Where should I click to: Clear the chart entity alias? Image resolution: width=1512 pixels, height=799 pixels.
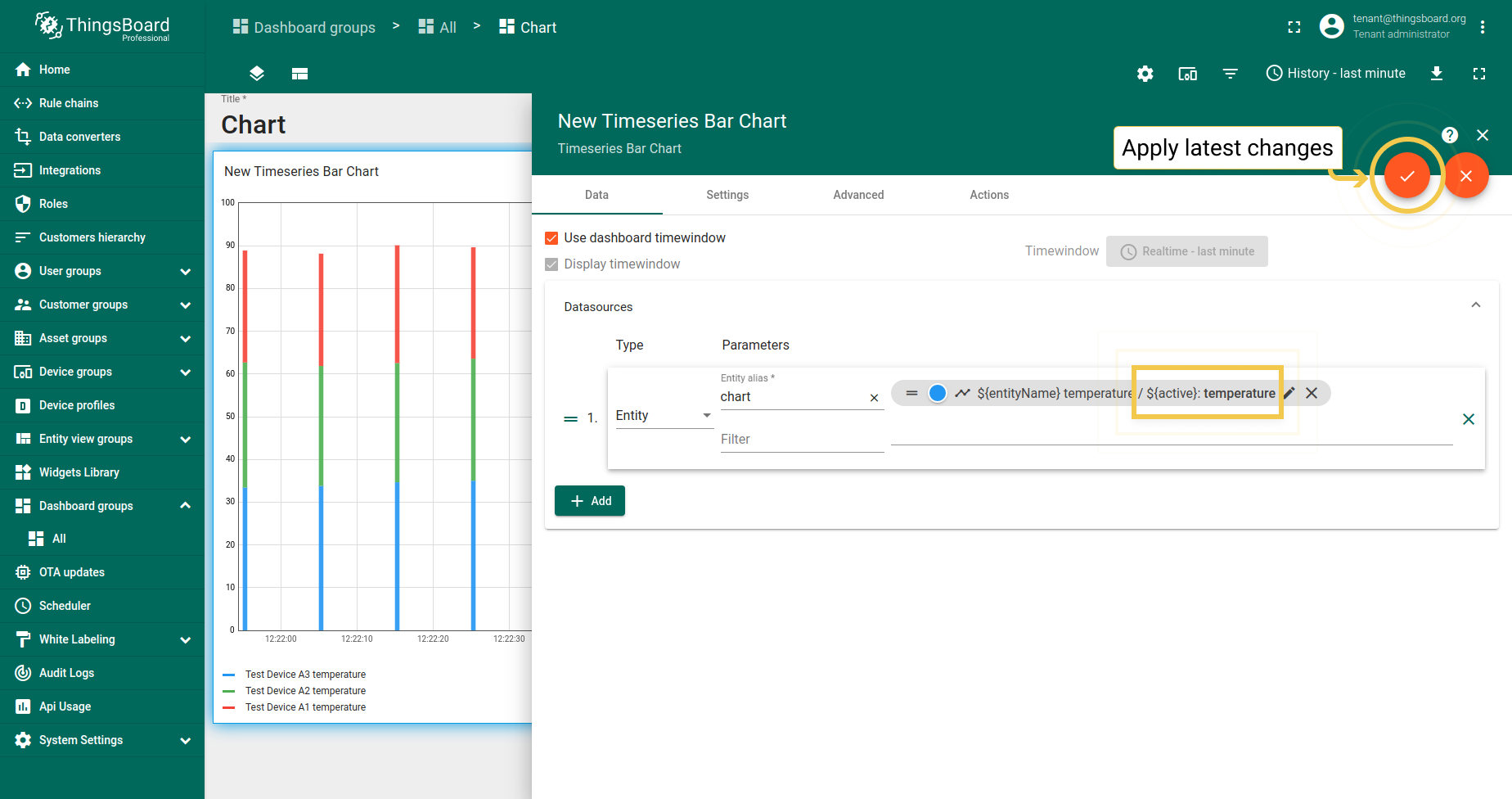pos(874,398)
